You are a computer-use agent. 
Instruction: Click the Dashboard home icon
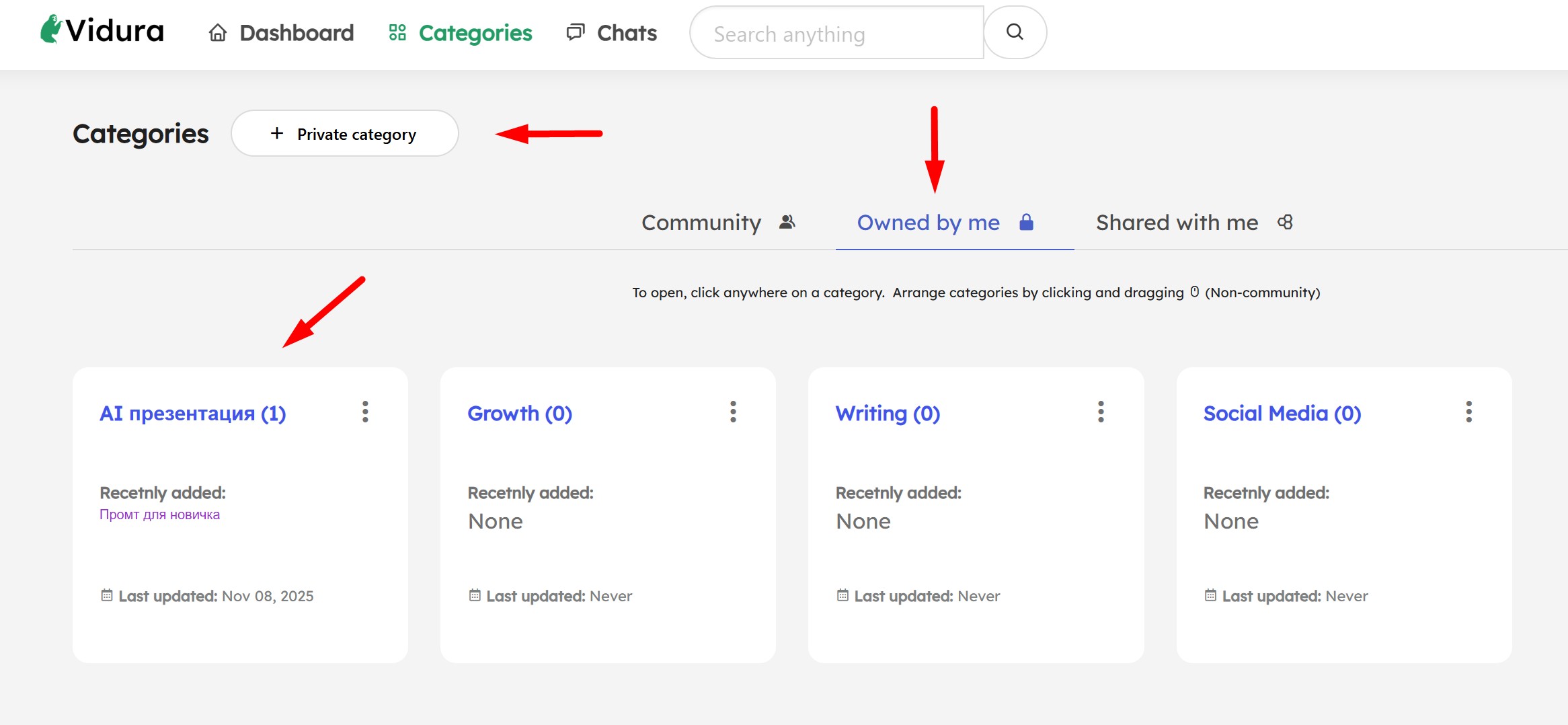(217, 33)
